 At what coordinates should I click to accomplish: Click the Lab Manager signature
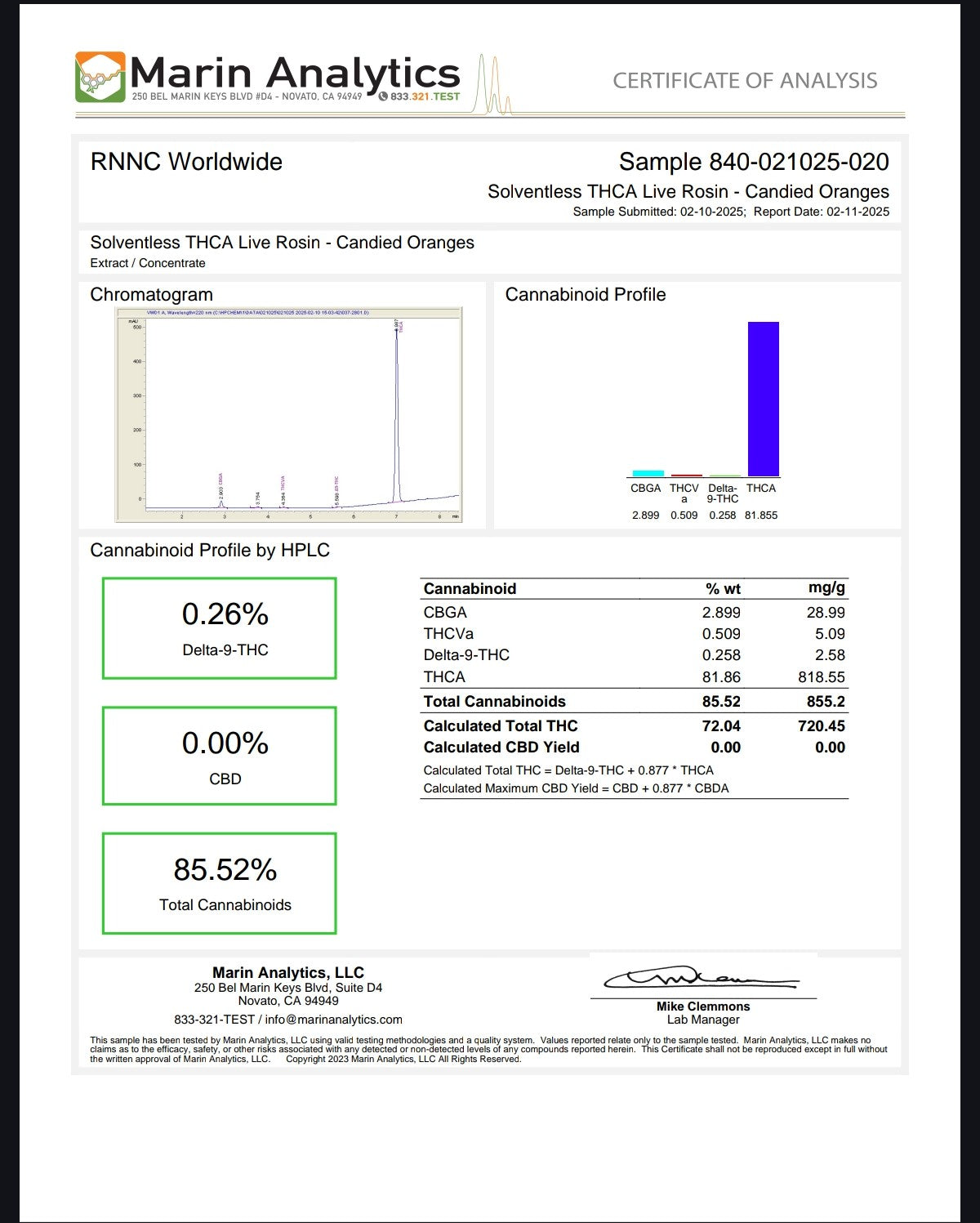tap(701, 978)
